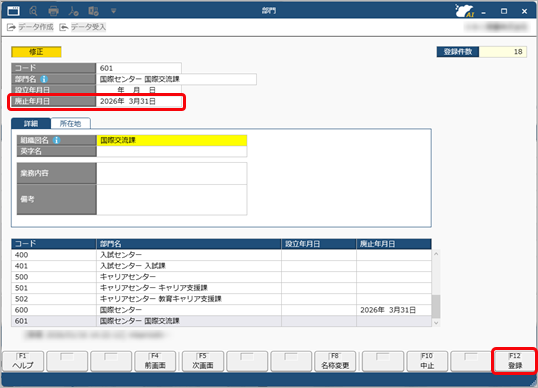Click F8 名称変更 button

click(335, 361)
